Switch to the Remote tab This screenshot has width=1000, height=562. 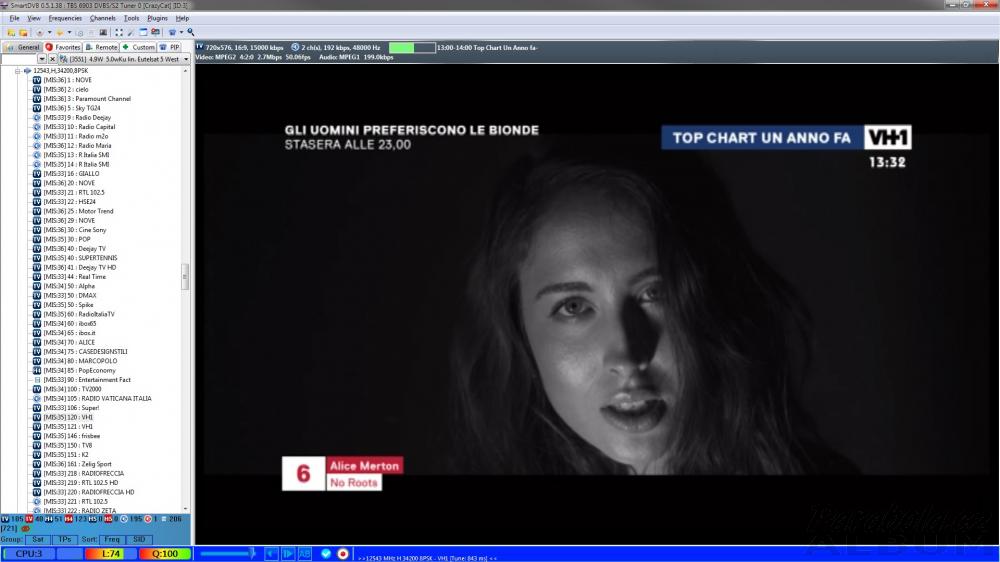101,47
